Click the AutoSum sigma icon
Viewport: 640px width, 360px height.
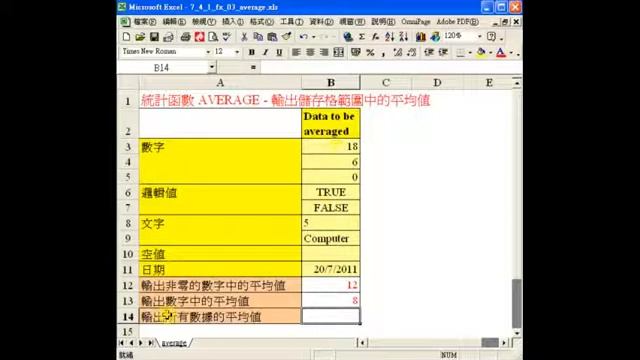point(362,37)
